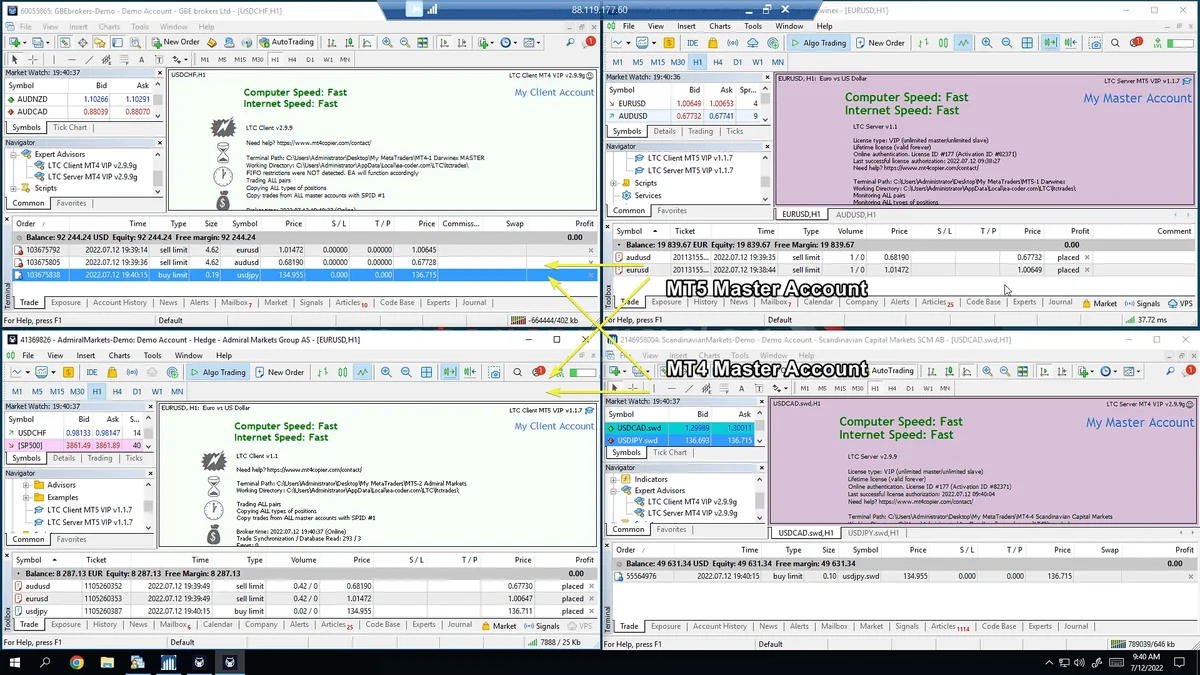Select D1 timeframe in Admiral Markets window
This screenshot has height=675, width=1200.
point(137,392)
